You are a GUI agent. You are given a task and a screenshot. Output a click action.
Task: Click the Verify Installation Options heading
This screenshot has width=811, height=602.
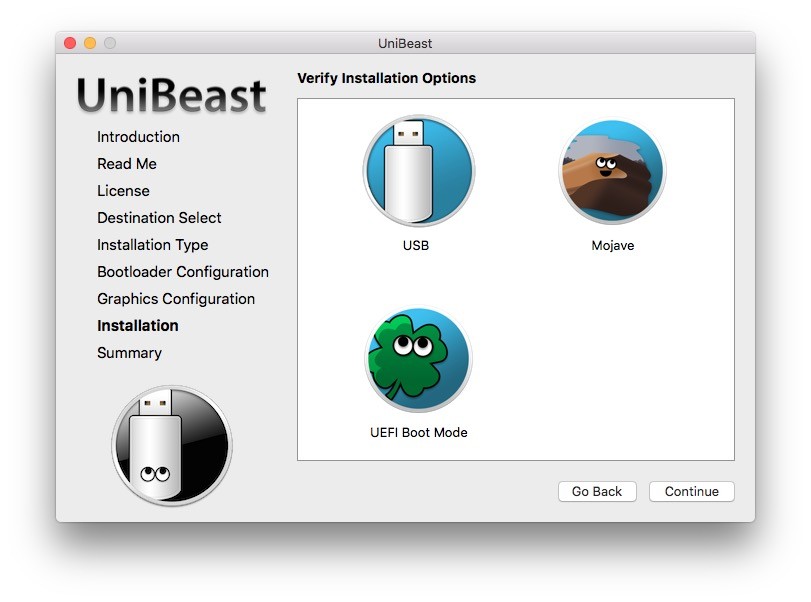386,78
